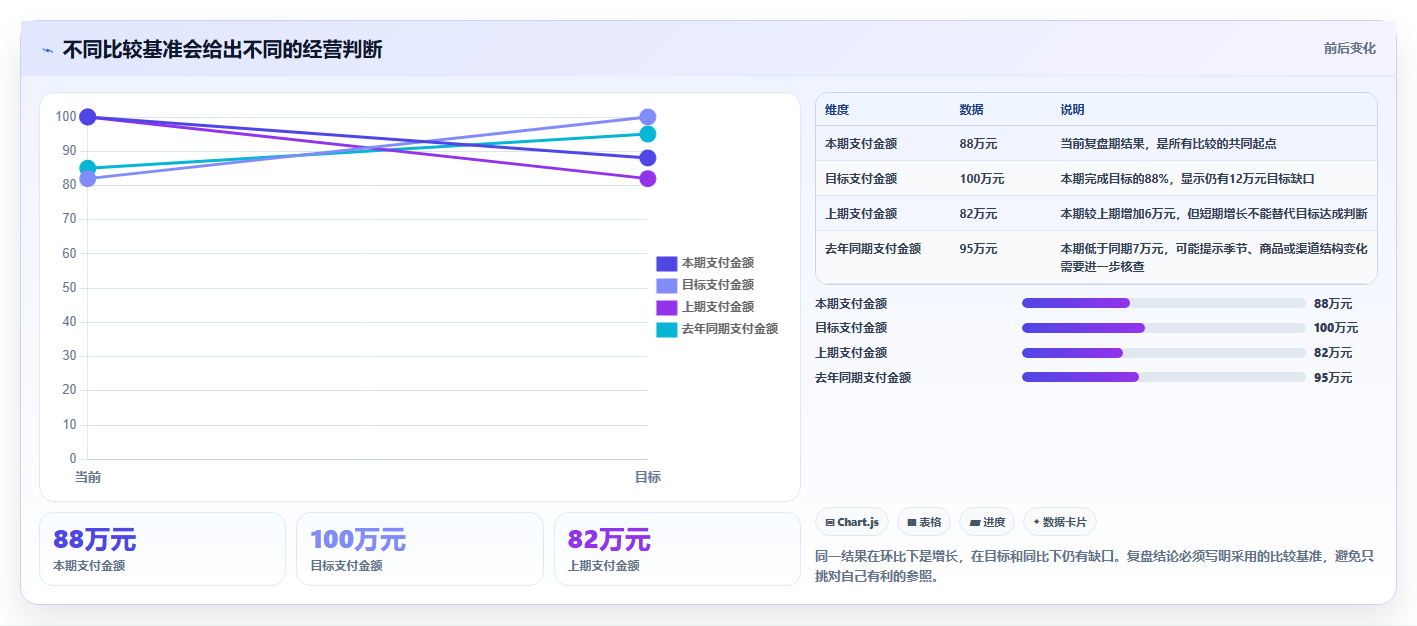Toggle the 去年同期支付金额 legend color box
This screenshot has height=626, width=1417.
667,330
